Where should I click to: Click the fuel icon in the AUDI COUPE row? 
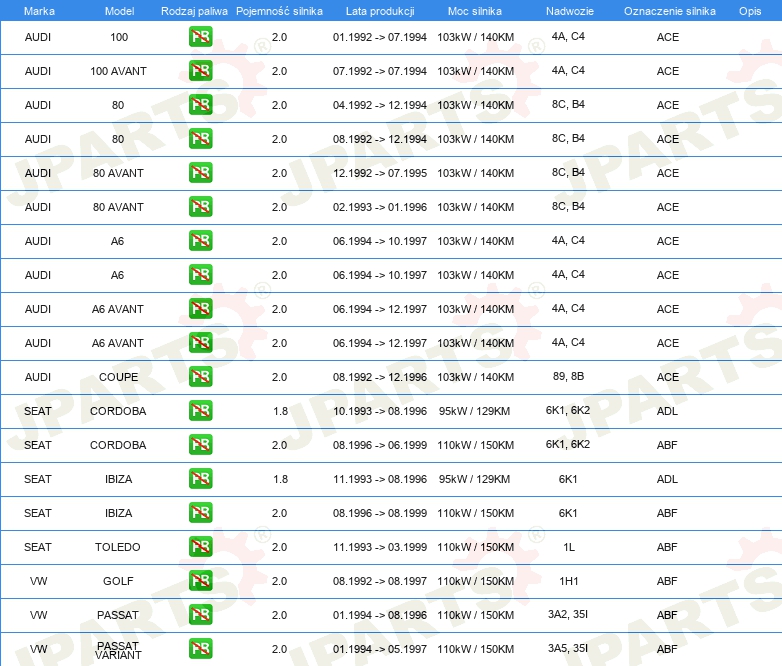point(200,377)
